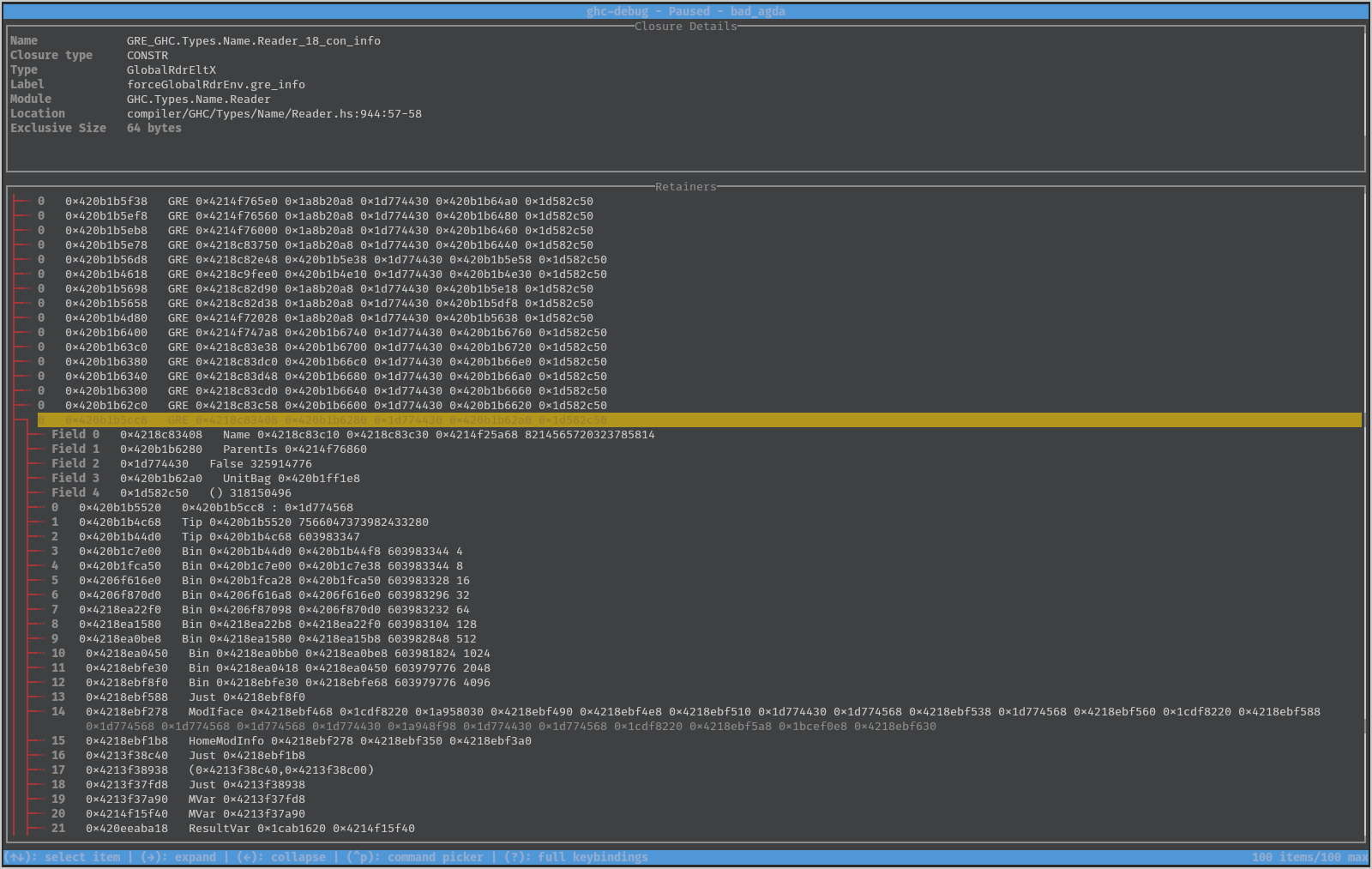
Task: Select the HomeModInfo row 15
Action: [x=308, y=741]
